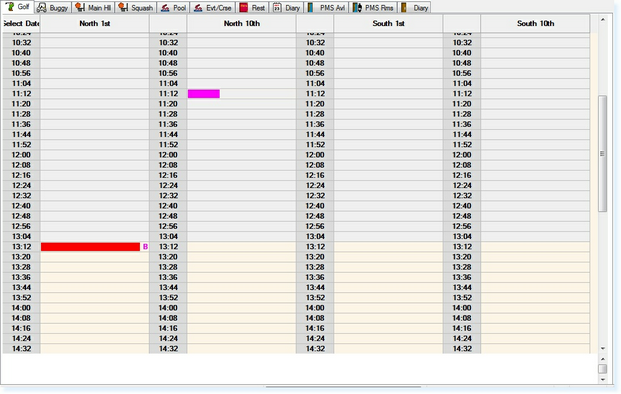Image resolution: width=621 pixels, height=394 pixels.
Task: Click the tee sheet scrollbar up arrow
Action: tap(602, 19)
